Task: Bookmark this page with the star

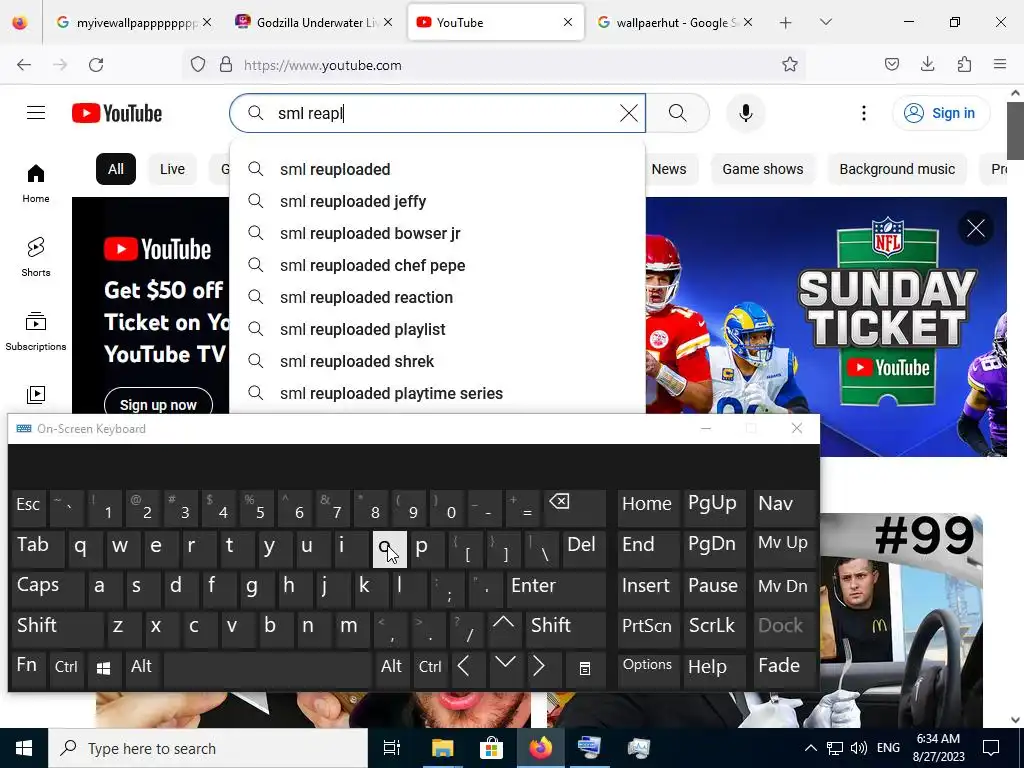Action: point(790,65)
